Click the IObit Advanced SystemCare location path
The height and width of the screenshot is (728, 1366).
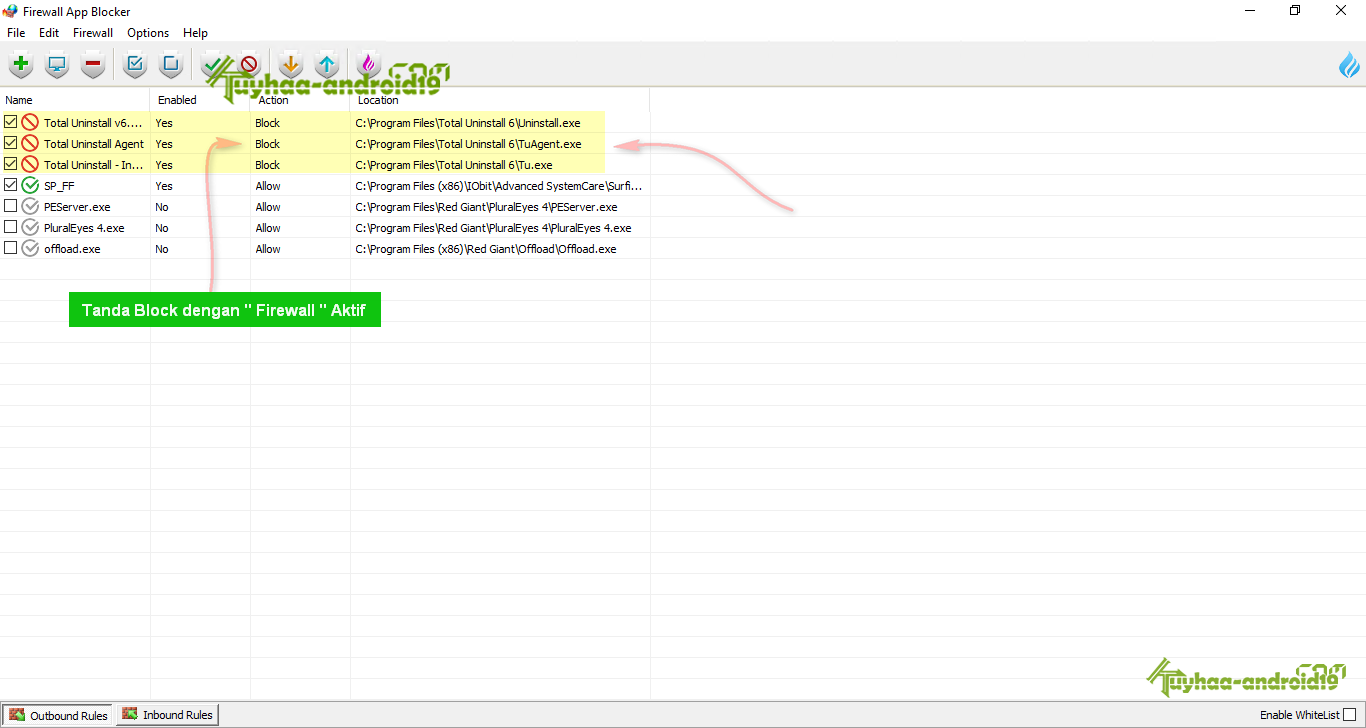coord(499,186)
